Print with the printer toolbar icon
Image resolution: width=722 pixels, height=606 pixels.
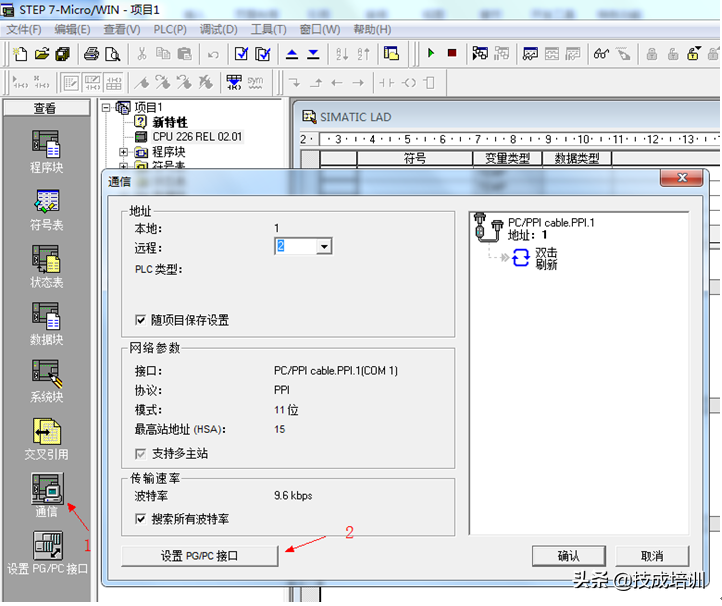[x=91, y=54]
